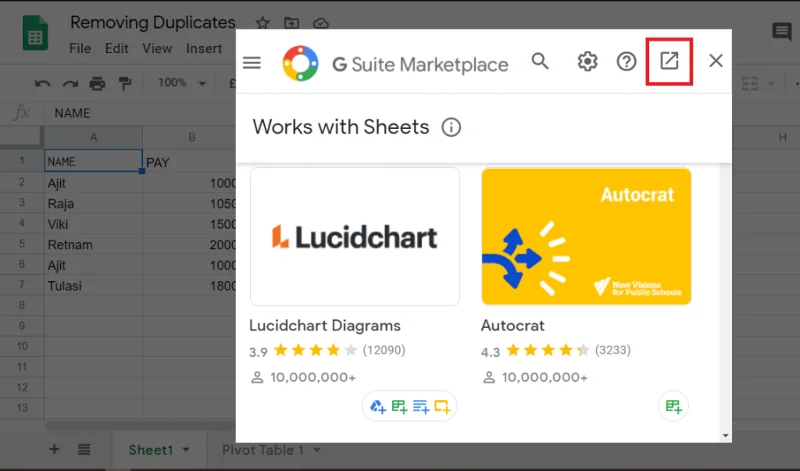800x471 pixels.
Task: Open the 100% zoom dropdown
Action: tap(182, 83)
